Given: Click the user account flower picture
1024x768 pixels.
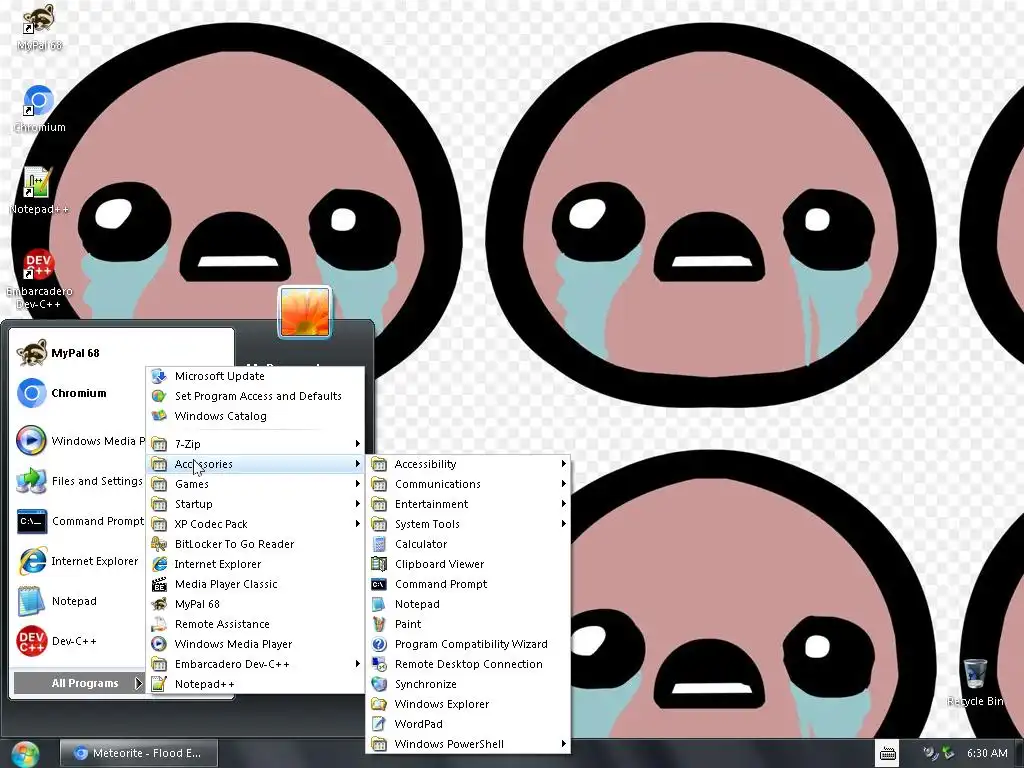Looking at the screenshot, I should click(305, 312).
